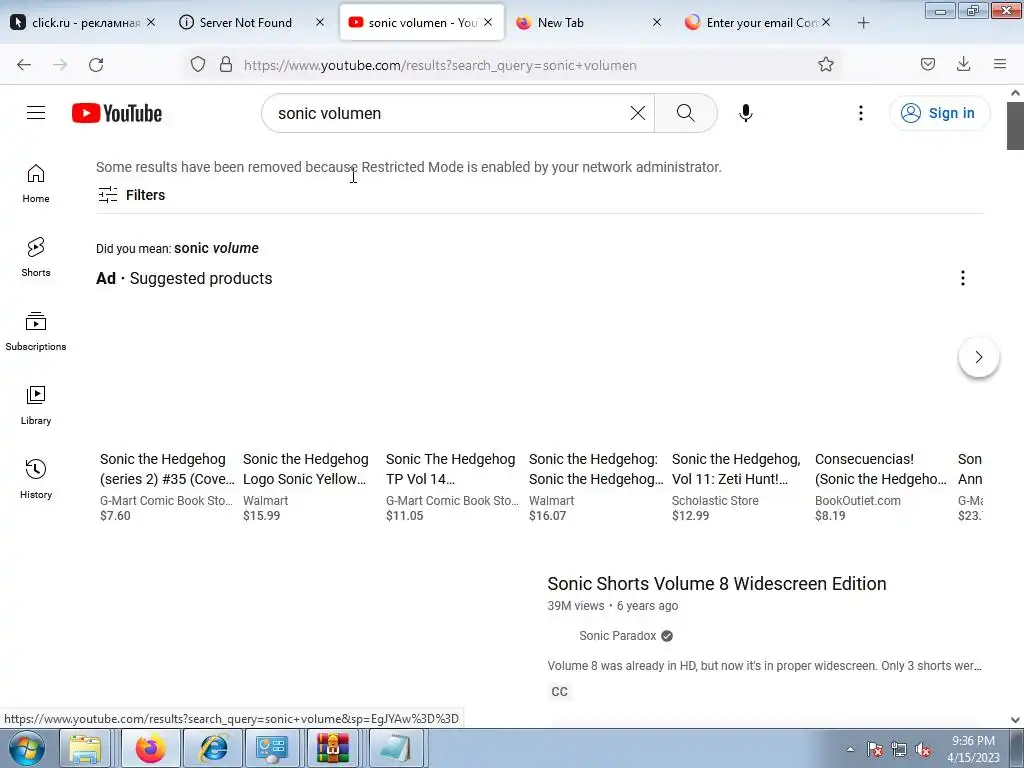Open Sonic The Hedgehog TP Vol 14 product
This screenshot has height=768, width=1024.
click(x=451, y=469)
